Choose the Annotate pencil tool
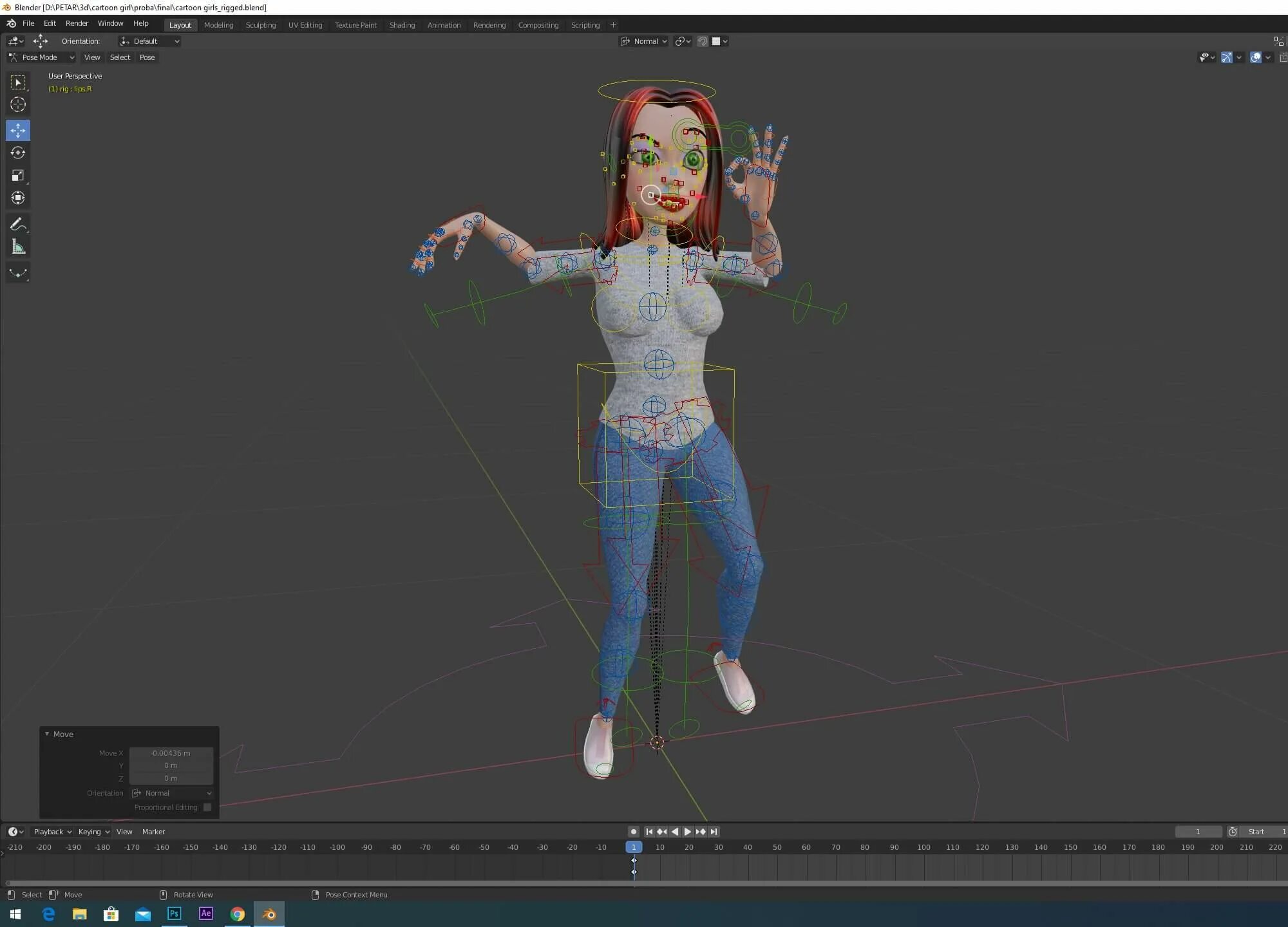This screenshot has width=1288, height=927. 18,224
